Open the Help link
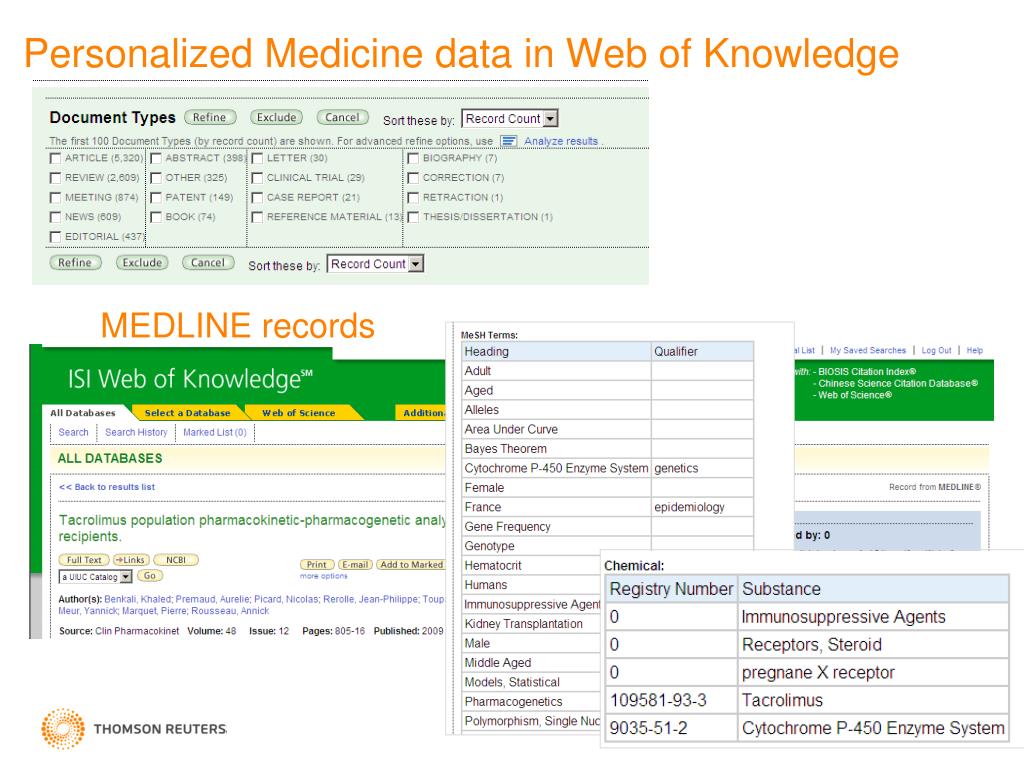The height and width of the screenshot is (768, 1024). (x=974, y=351)
